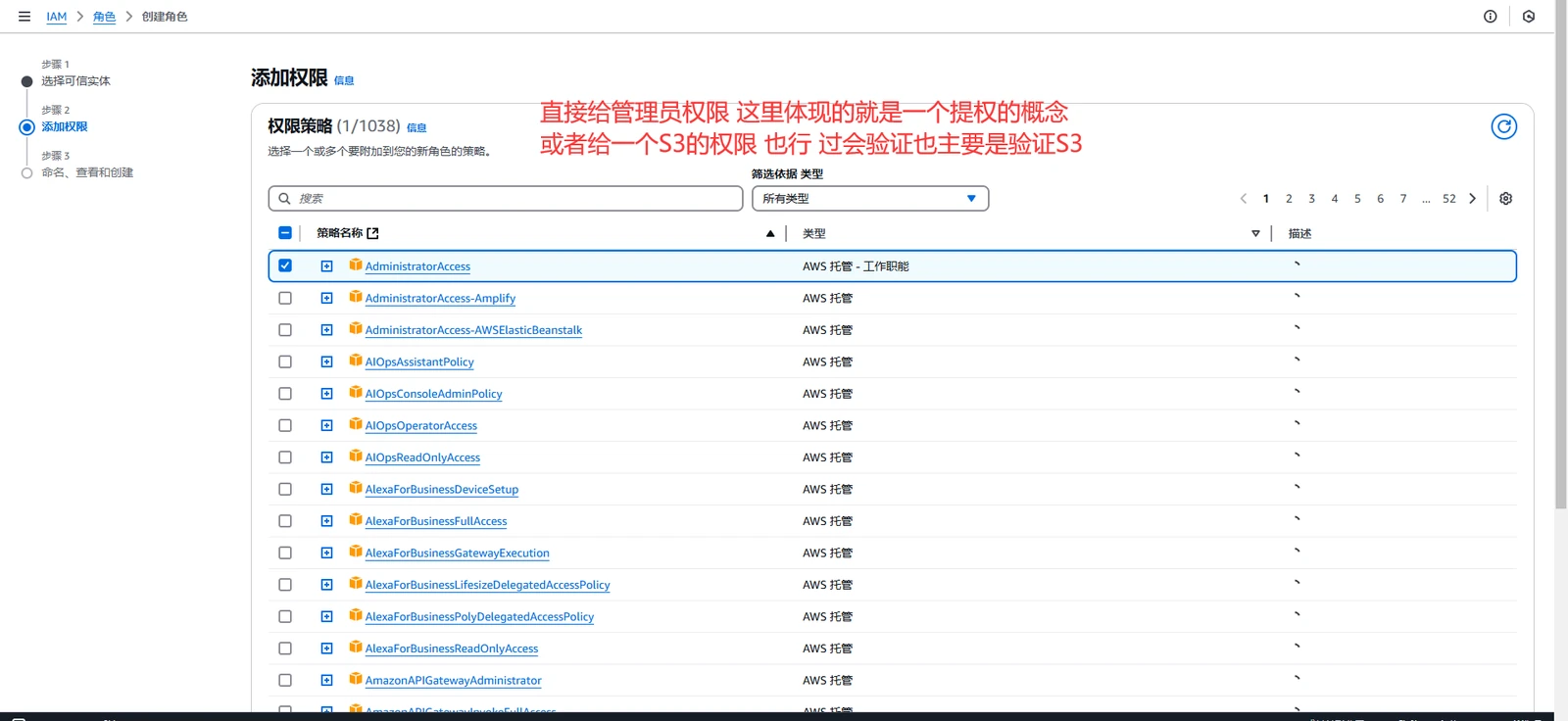The image size is (1568, 721).
Task: Open the AlexaForBusinessDeviceSetup policy link
Action: coord(442,490)
